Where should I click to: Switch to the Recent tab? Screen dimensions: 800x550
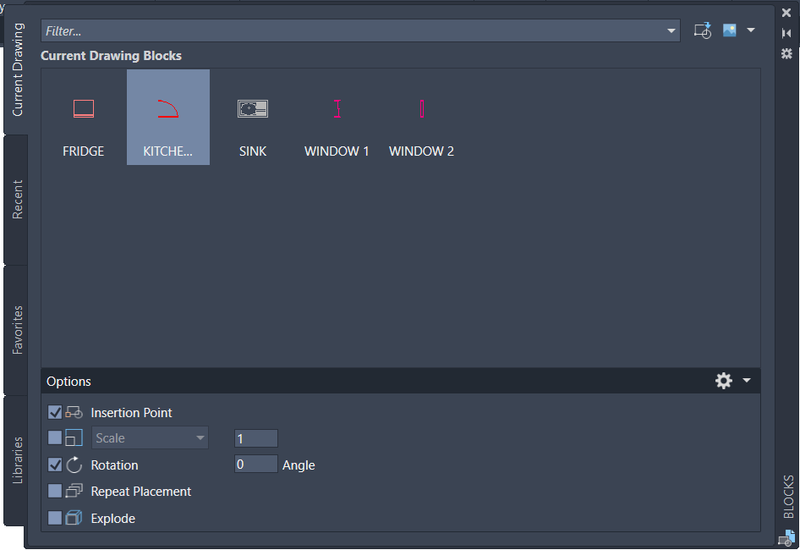(17, 199)
